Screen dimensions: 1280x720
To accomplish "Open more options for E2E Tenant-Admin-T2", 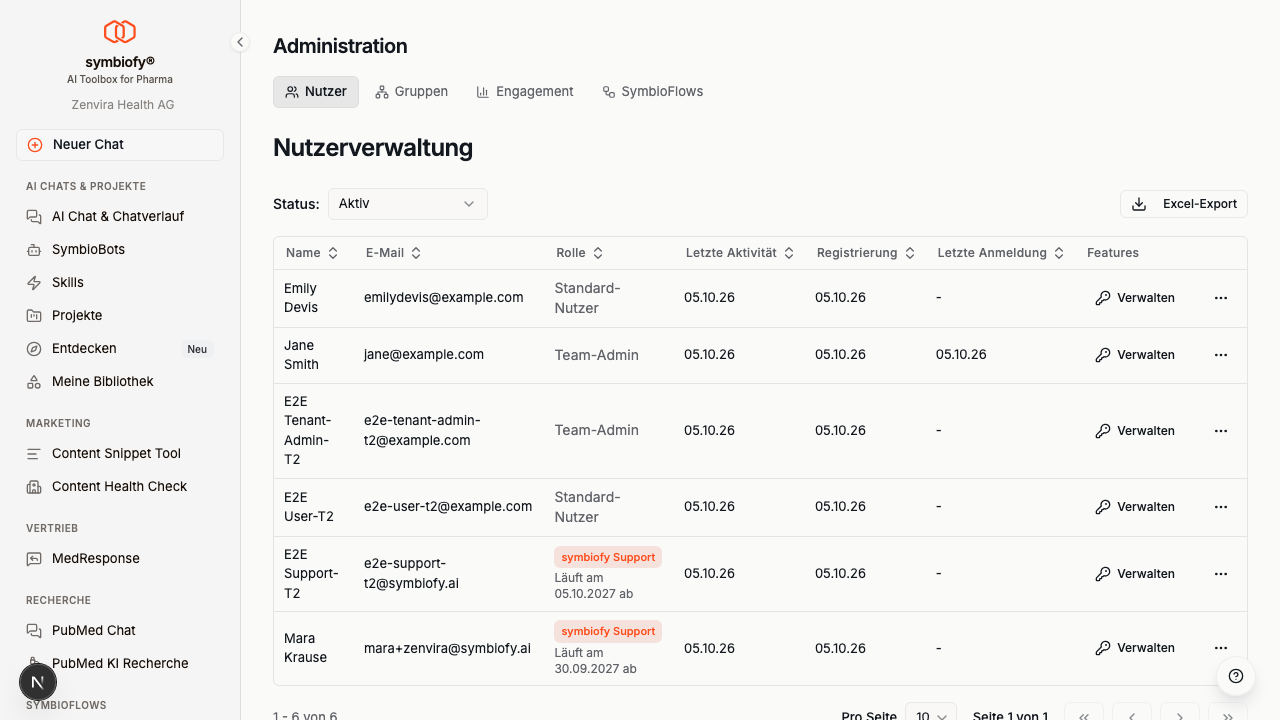I will tap(1221, 431).
